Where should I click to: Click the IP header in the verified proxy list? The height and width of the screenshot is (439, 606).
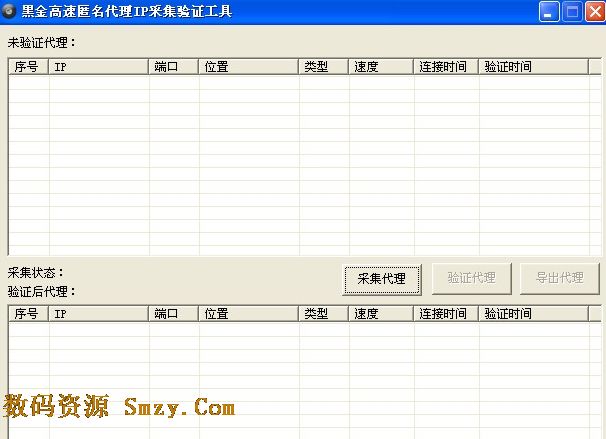click(x=99, y=314)
